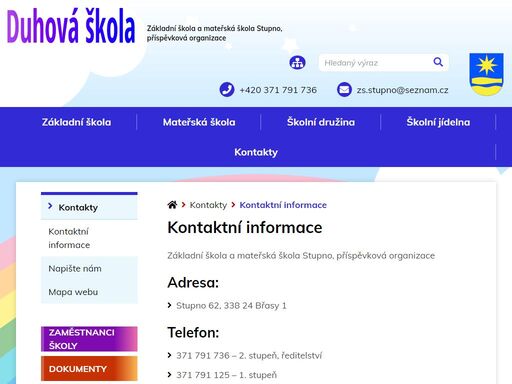Select Kontakty in the main navigation bar
Screen dimensions: 512x384
(256, 152)
